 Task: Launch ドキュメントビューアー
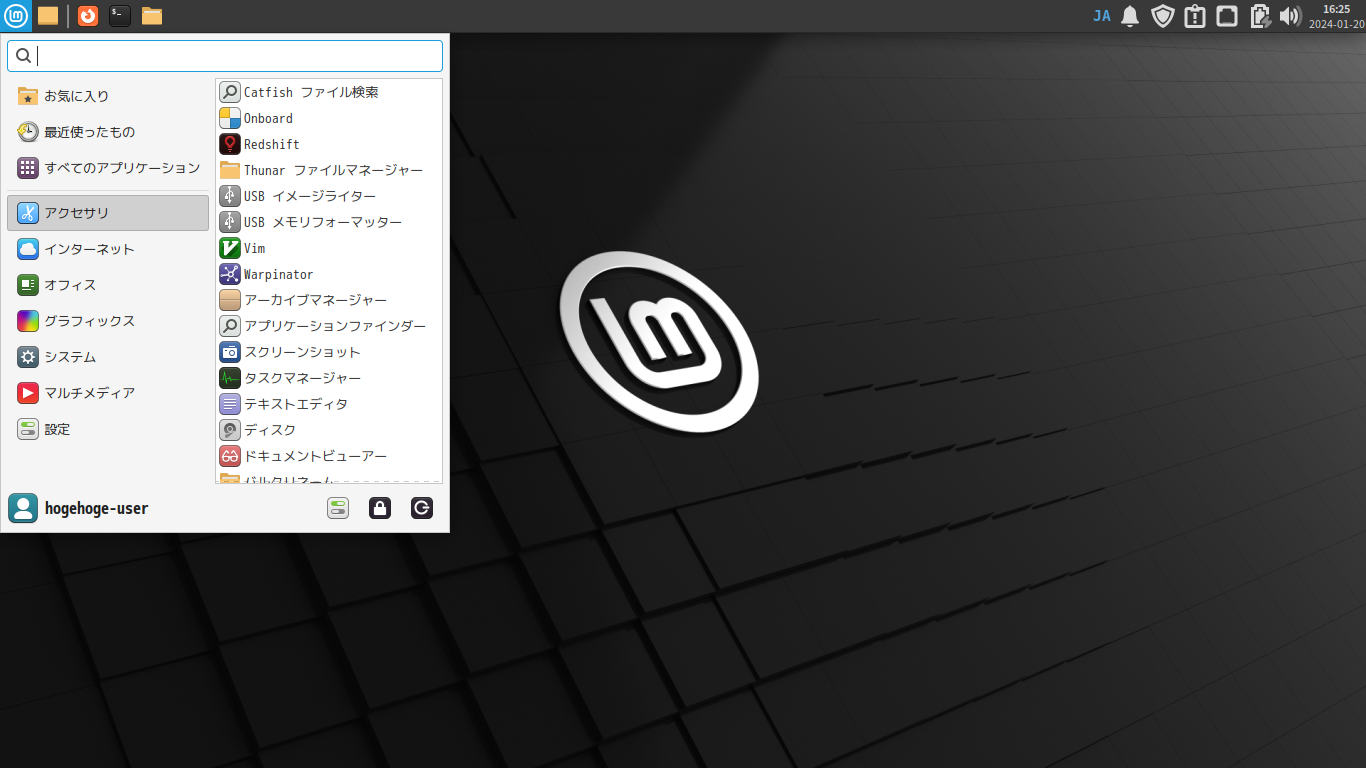point(329,456)
